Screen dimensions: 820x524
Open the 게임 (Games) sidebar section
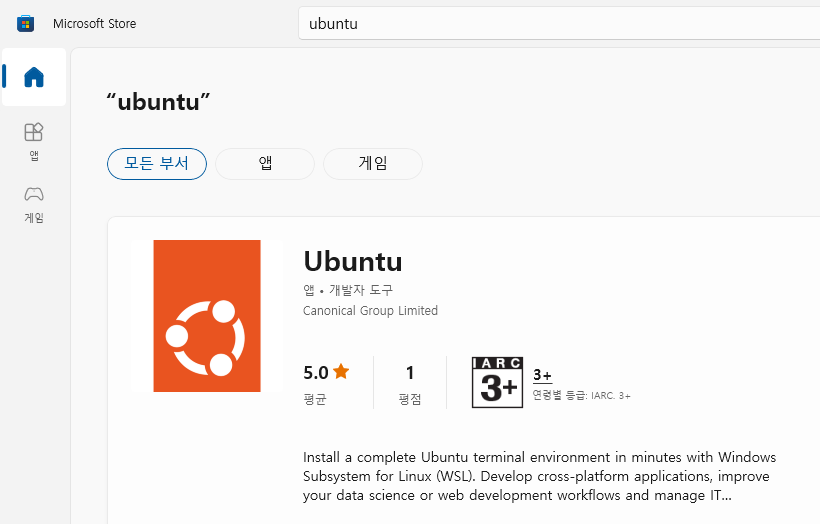click(34, 204)
